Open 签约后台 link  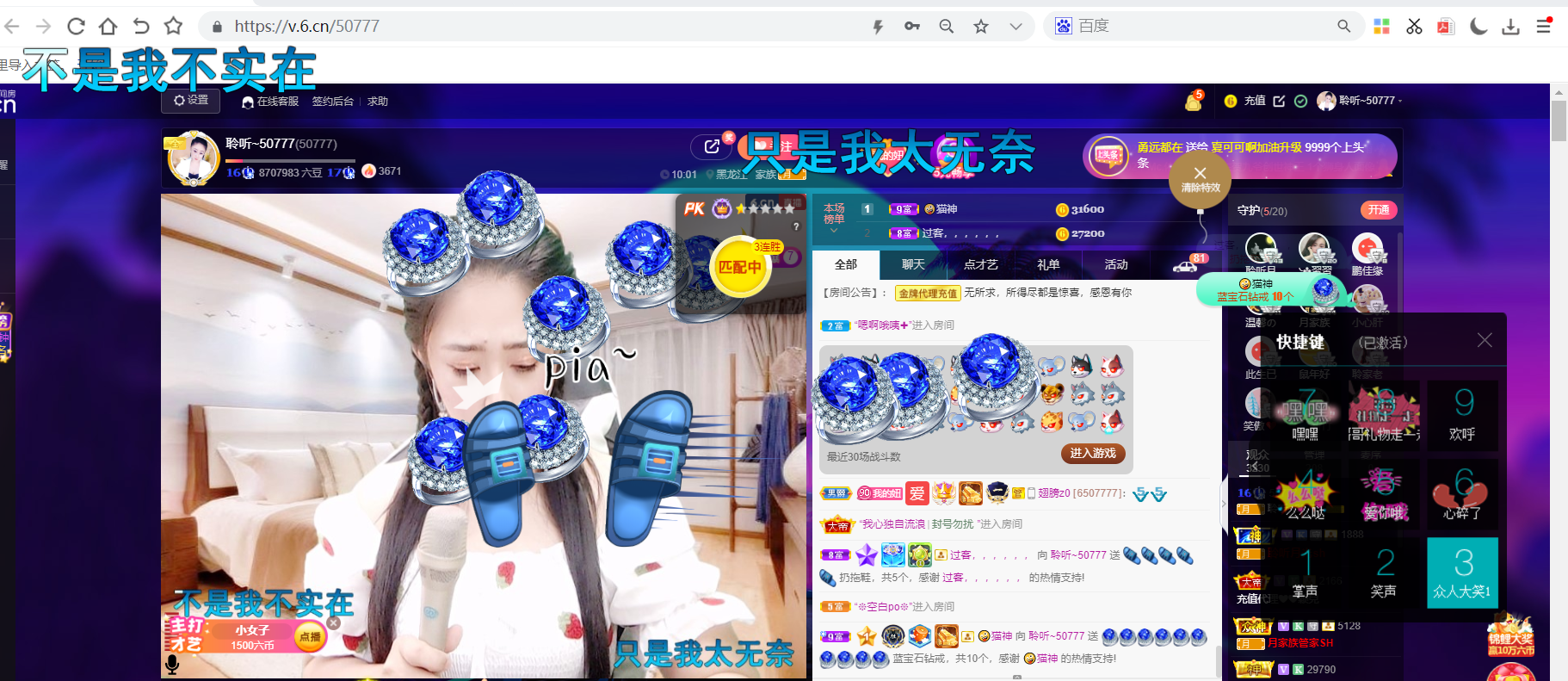point(333,102)
